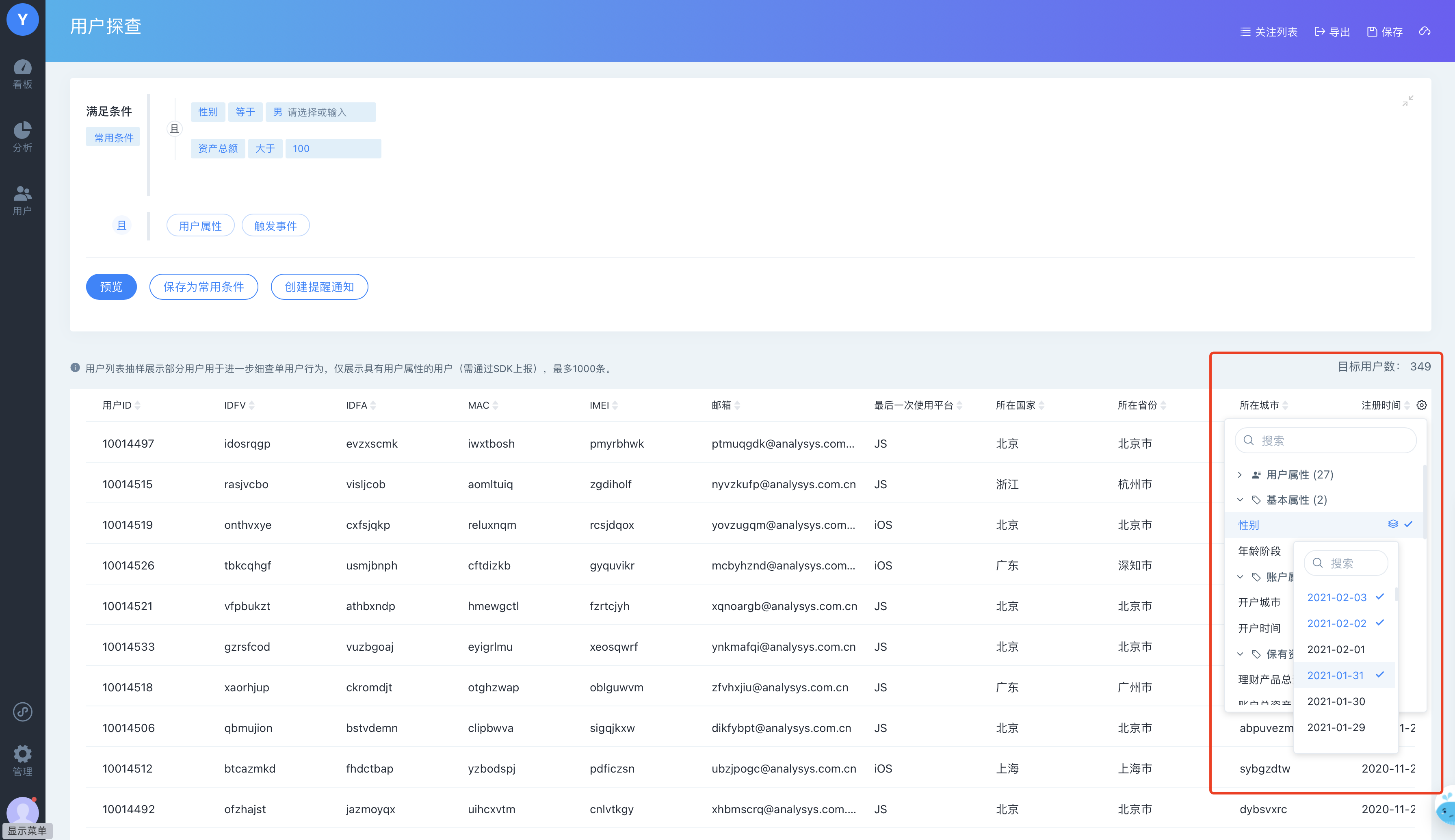The width and height of the screenshot is (1455, 840).
Task: Sort by 所在省份 column arrows
Action: pos(1163,405)
